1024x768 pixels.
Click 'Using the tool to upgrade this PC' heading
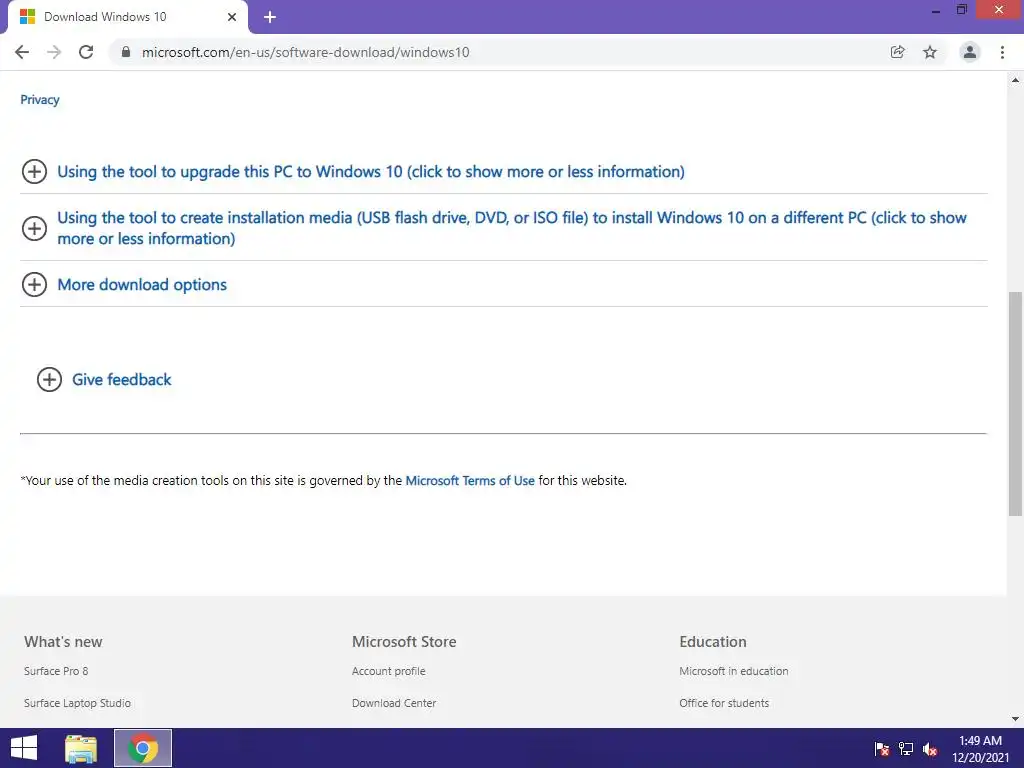(x=371, y=172)
